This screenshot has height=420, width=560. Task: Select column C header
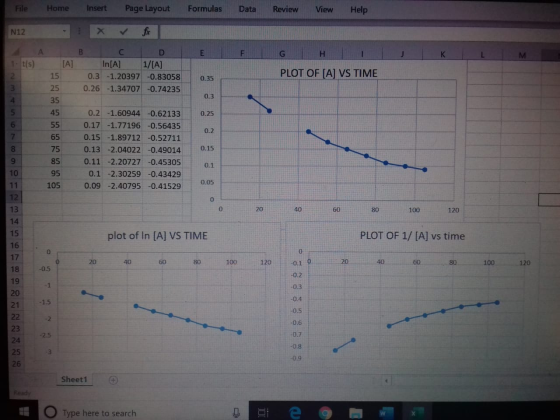[121, 52]
